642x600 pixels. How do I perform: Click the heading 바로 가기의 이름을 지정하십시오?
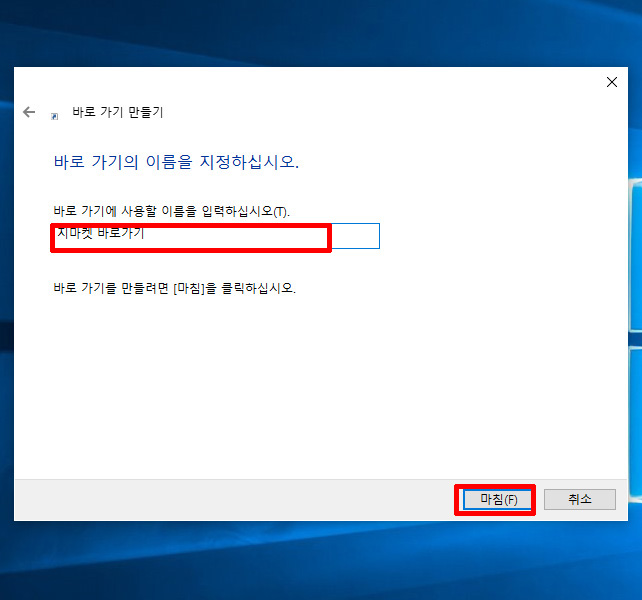coord(176,162)
